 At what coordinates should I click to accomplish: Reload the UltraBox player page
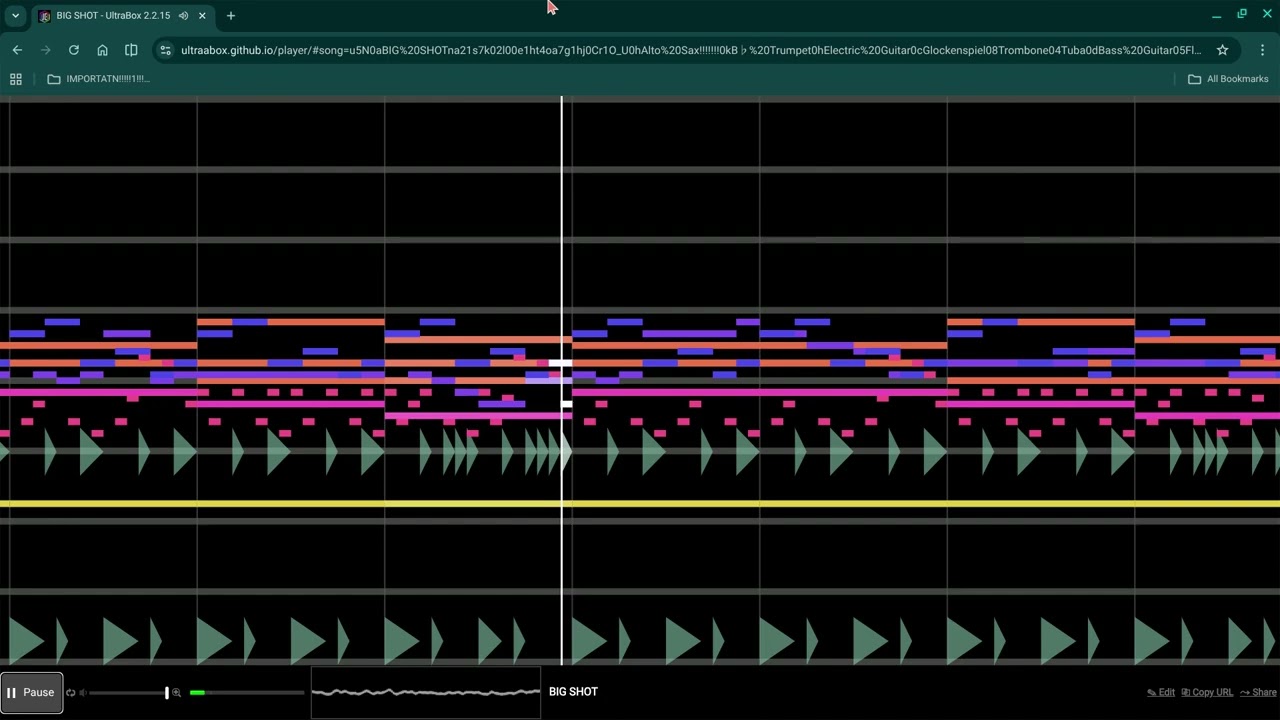tap(74, 50)
